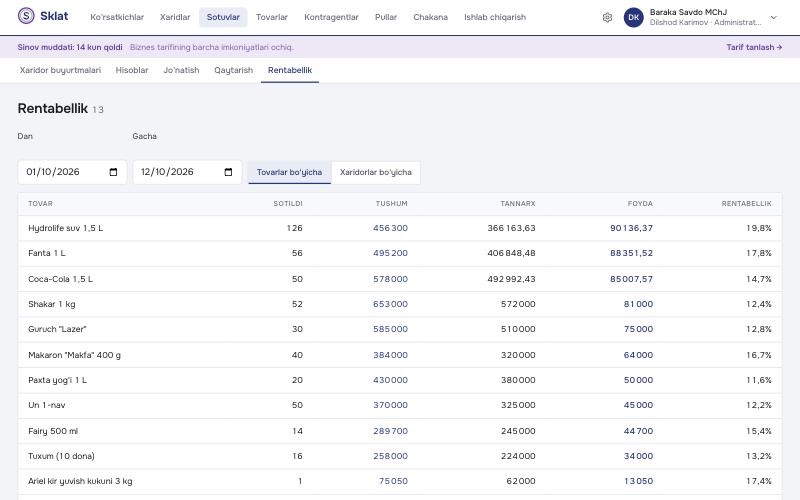Open the settings gear icon
Viewport: 800px width, 500px height.
607,17
